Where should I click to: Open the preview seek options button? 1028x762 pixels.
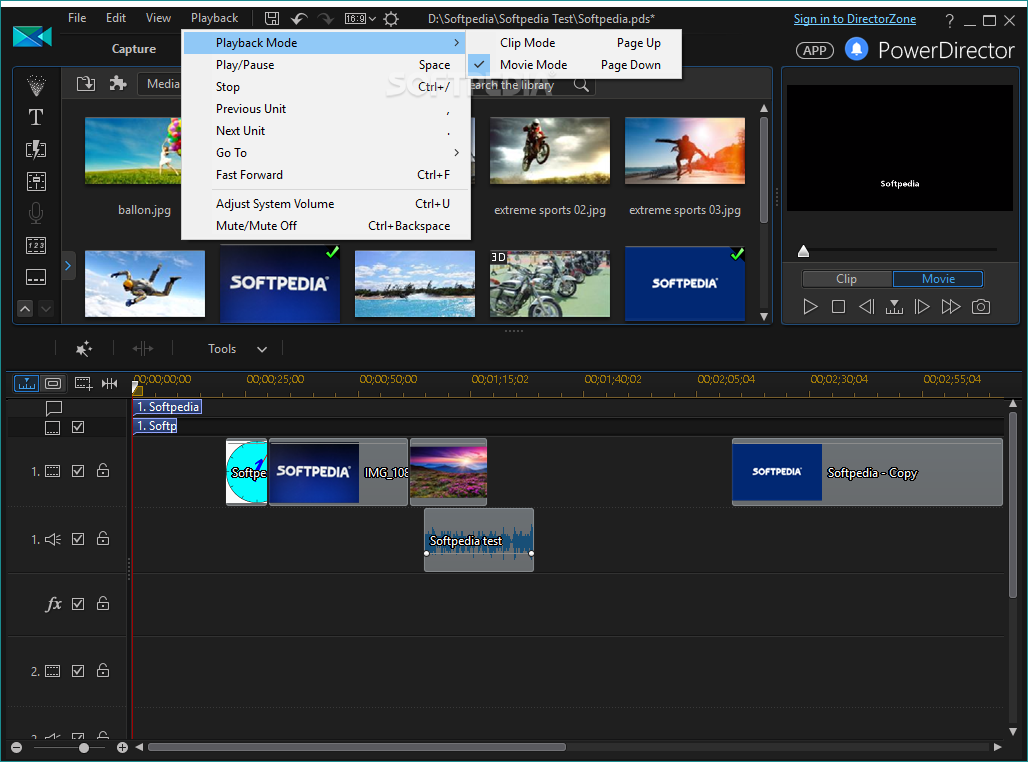[x=894, y=306]
